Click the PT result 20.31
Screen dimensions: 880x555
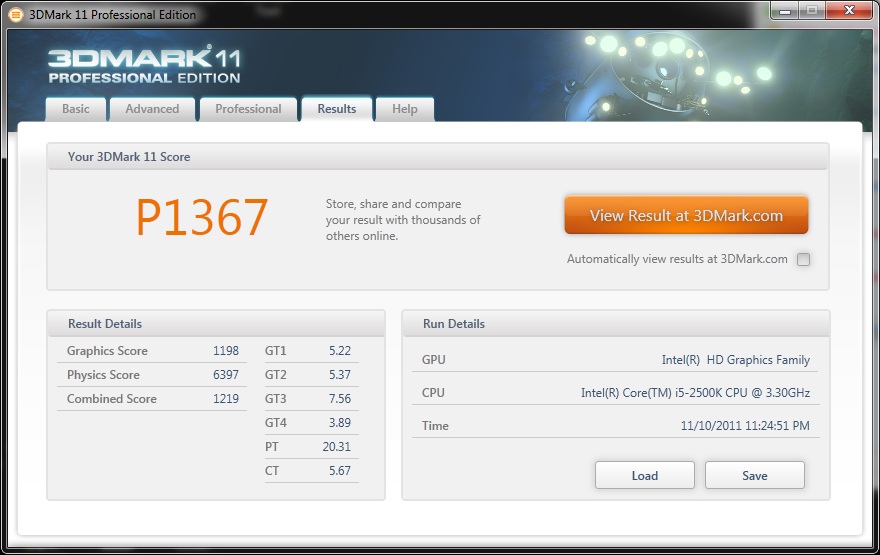337,447
